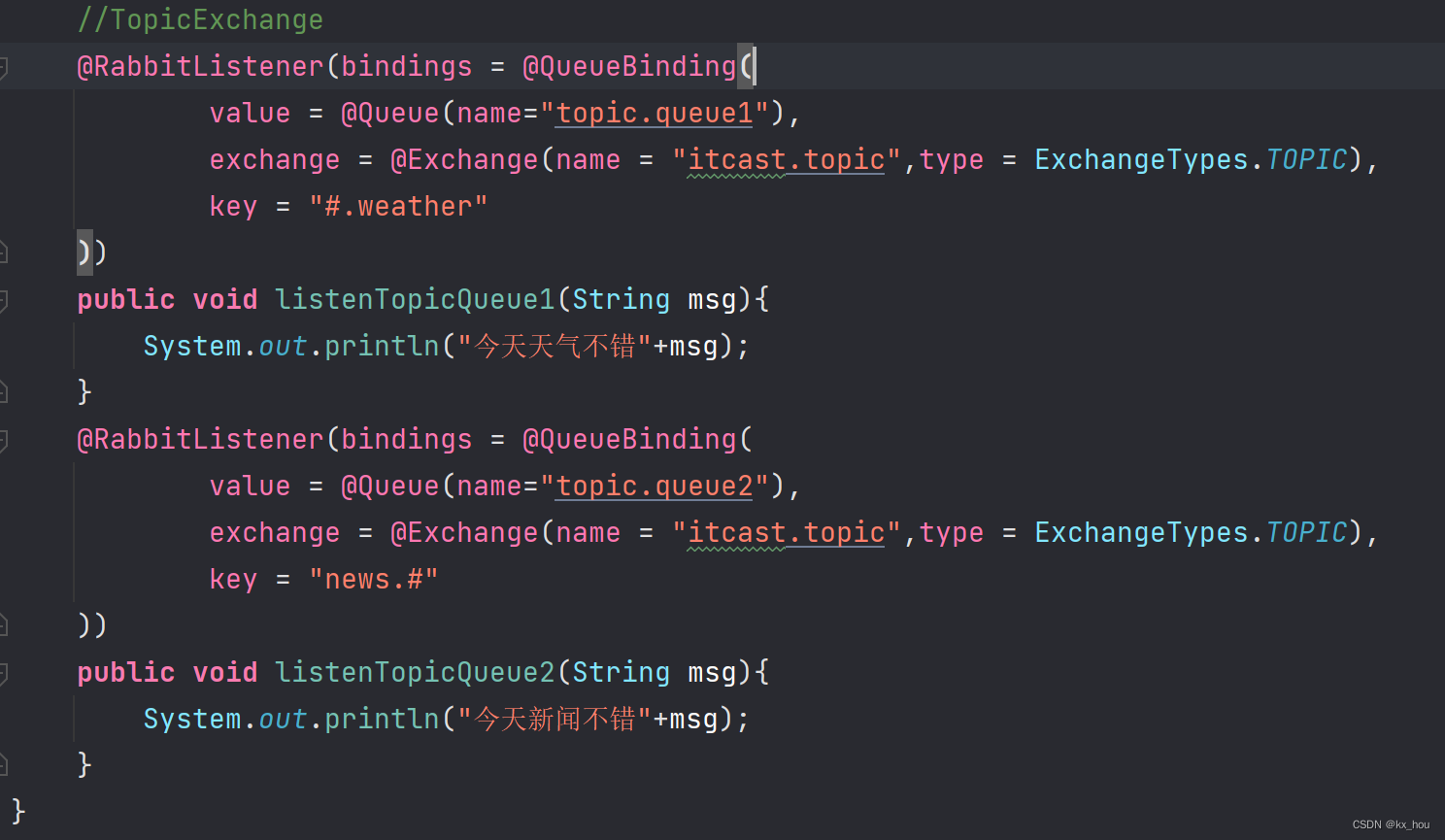This screenshot has width=1445, height=840.
Task: Click String parameter type in listenTopicQueue1
Action: click(x=622, y=299)
